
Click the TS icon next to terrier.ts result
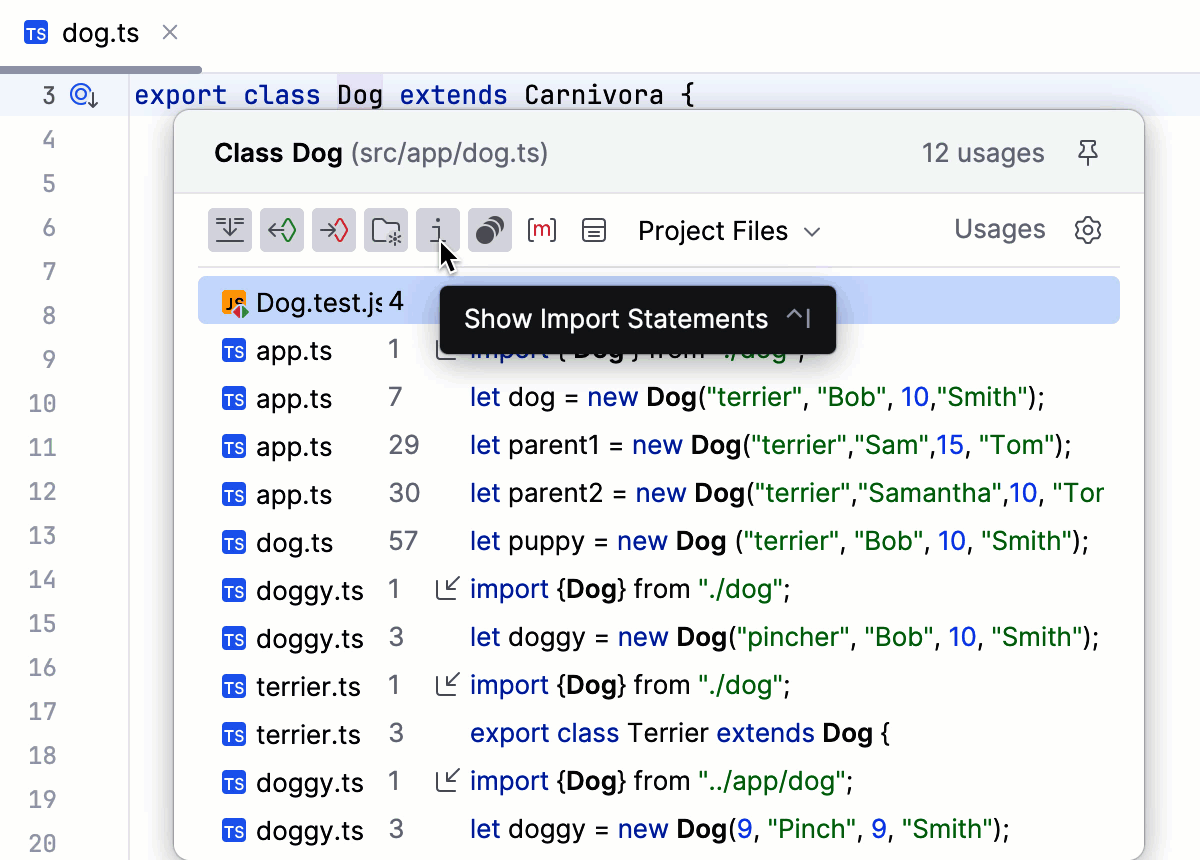(x=233, y=686)
